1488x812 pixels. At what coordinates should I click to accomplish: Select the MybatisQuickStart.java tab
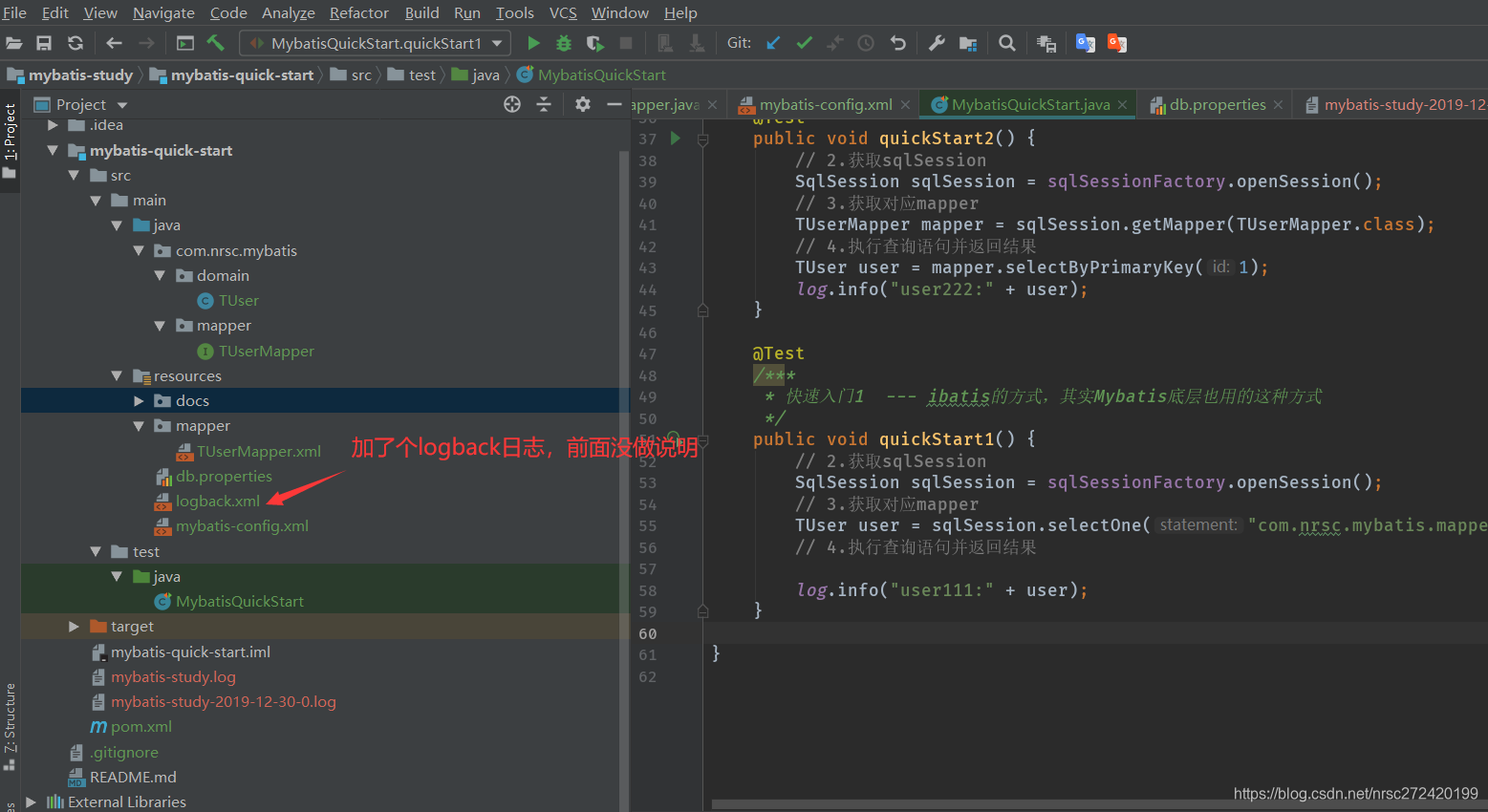tap(1030, 104)
